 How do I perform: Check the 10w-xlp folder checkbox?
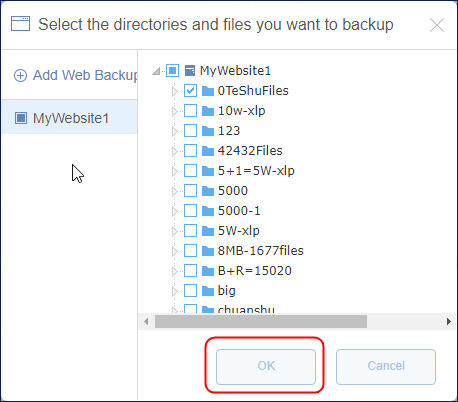190,111
